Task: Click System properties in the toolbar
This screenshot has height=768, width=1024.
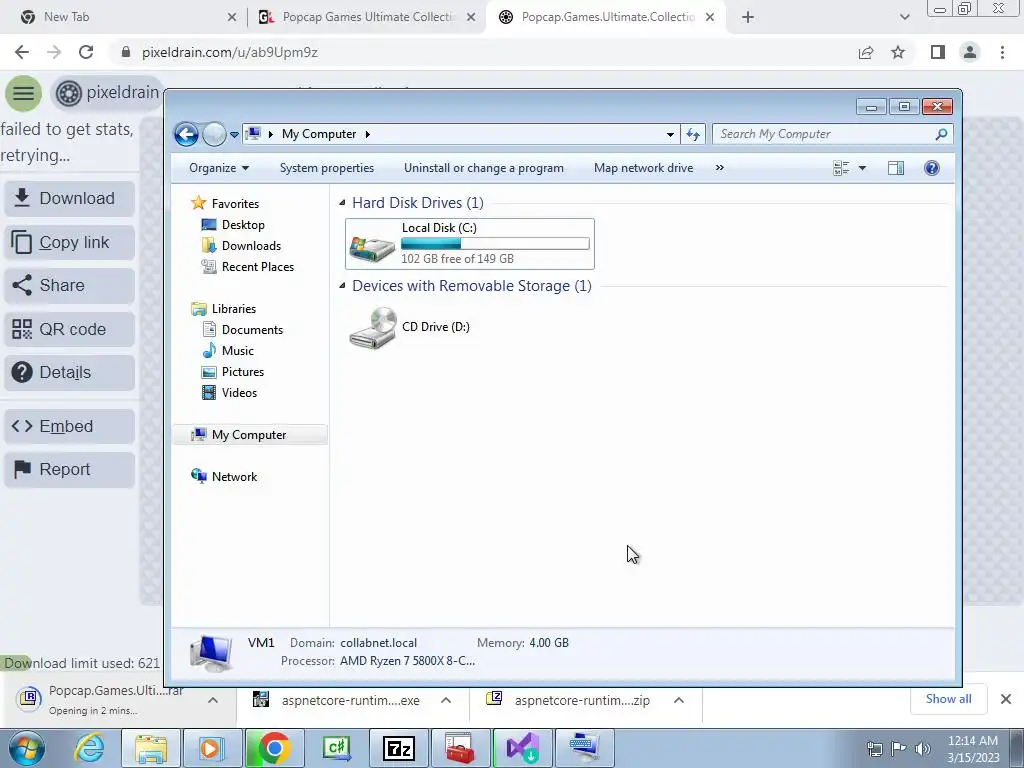Action: tap(327, 168)
